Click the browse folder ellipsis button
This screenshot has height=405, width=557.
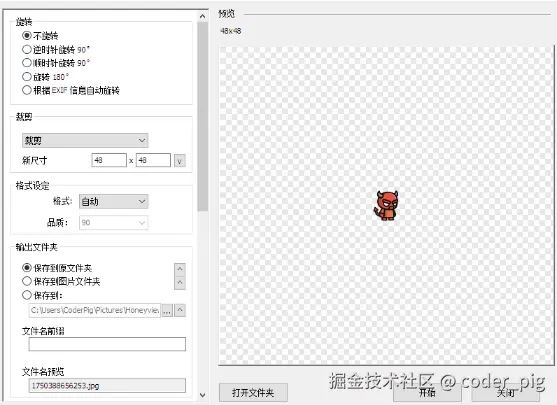click(167, 310)
